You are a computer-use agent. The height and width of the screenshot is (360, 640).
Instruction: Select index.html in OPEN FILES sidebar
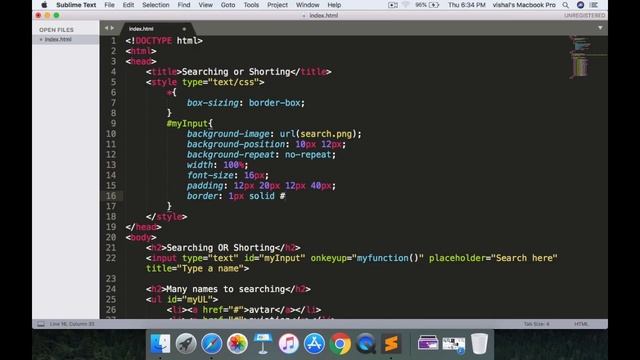point(58,39)
